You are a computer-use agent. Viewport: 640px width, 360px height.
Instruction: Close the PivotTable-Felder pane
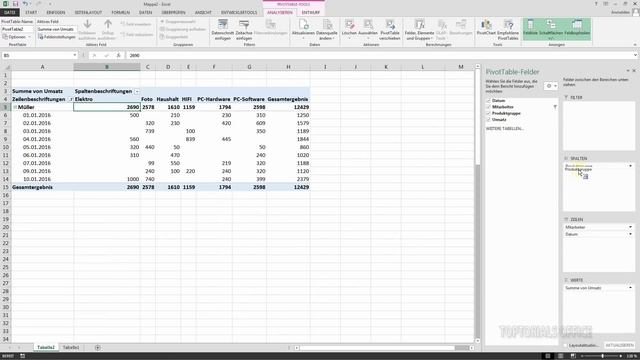(x=634, y=71)
